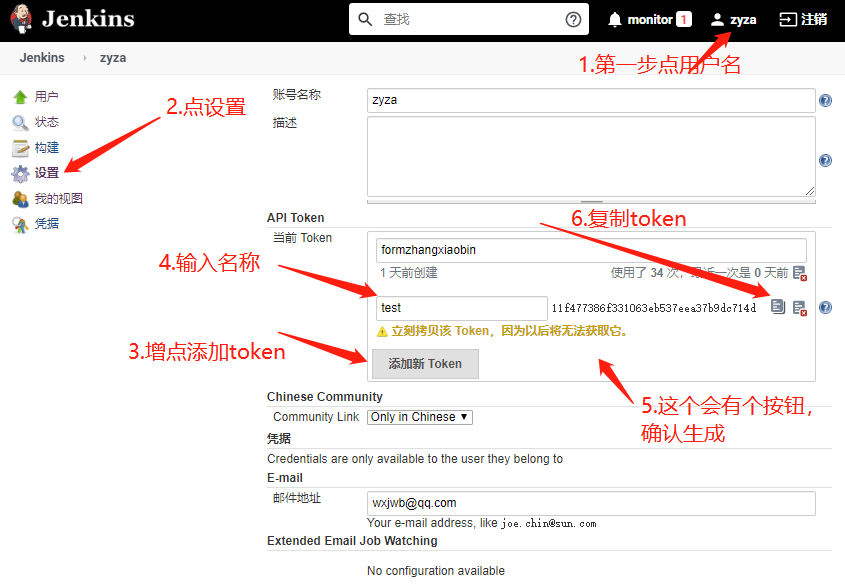The width and height of the screenshot is (845, 587).
Task: Click the formzhangxiaobin token name field
Action: pyautogui.click(x=591, y=250)
